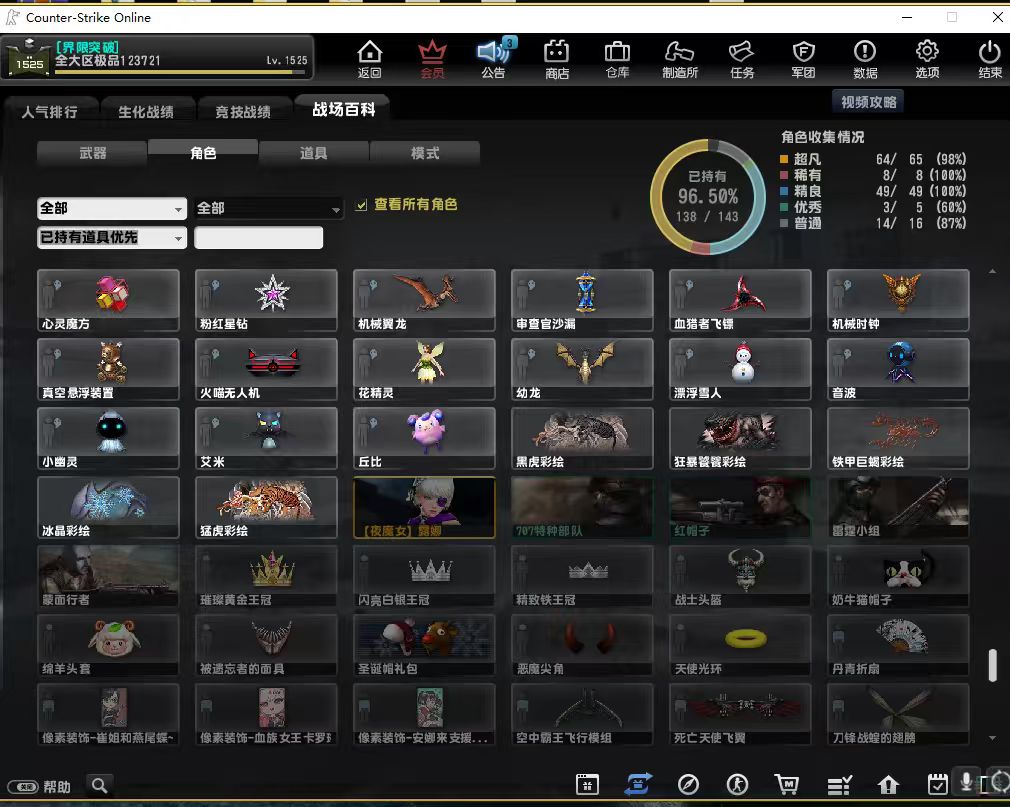
Task: Click the house alert icon in bottom bar
Action: (888, 784)
